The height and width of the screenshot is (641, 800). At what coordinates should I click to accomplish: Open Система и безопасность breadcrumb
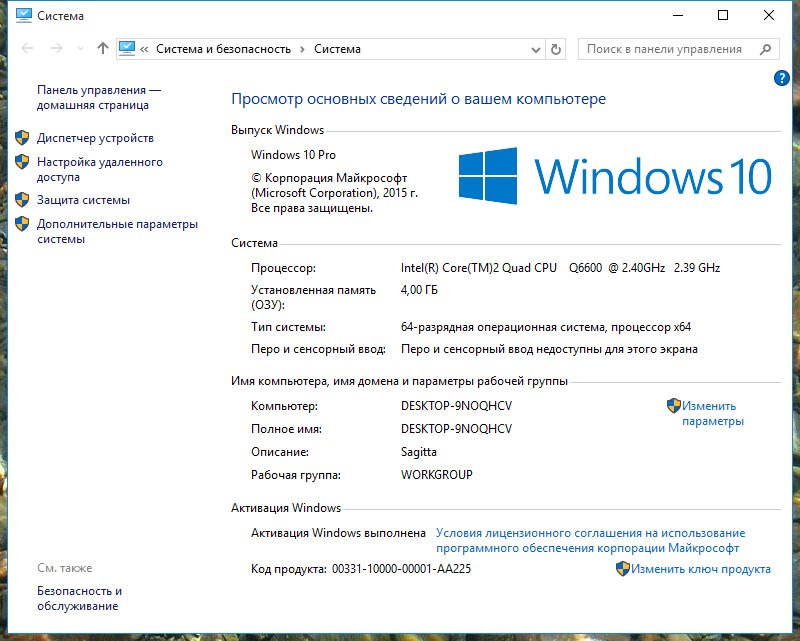223,49
